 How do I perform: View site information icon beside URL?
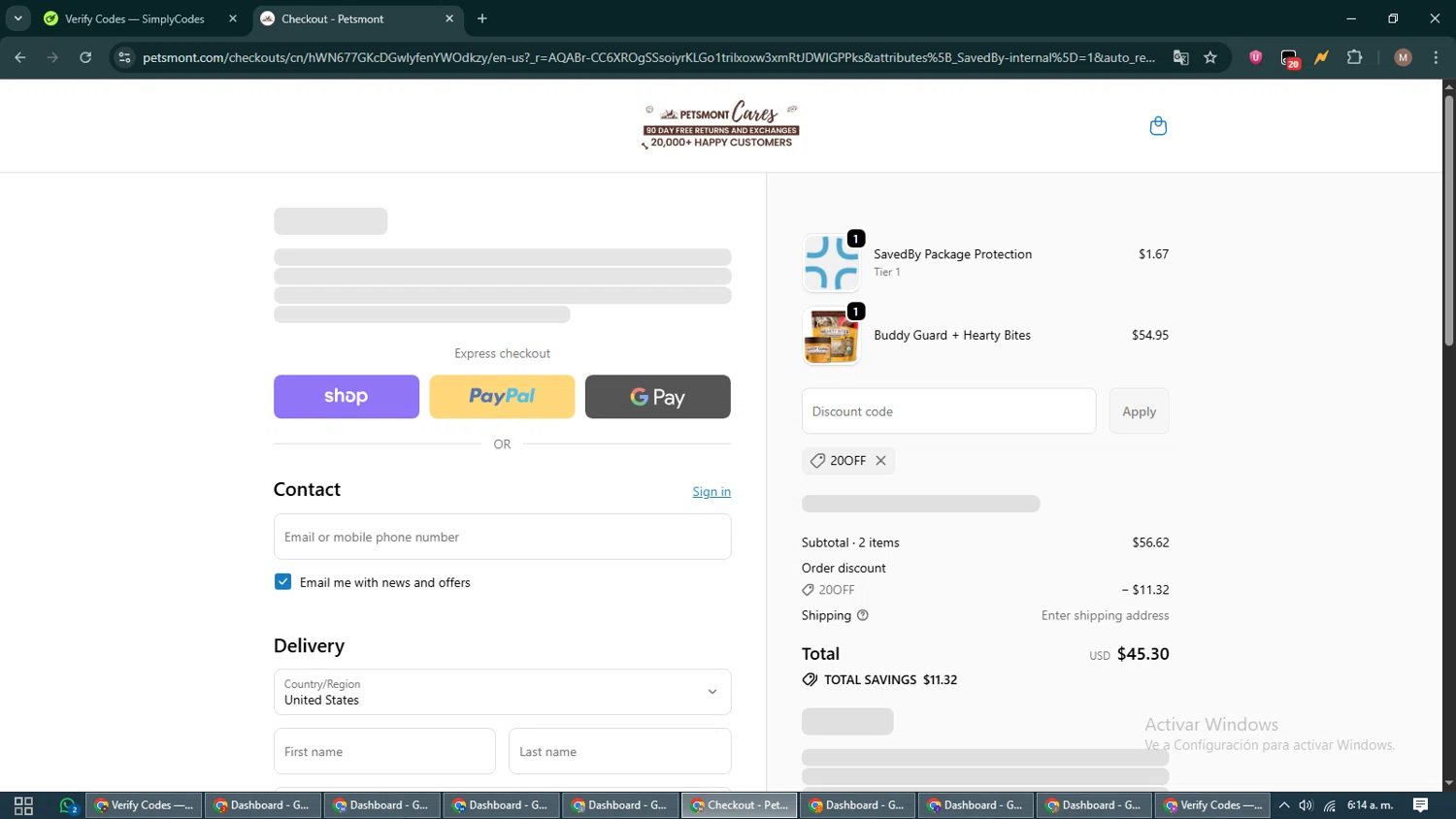pos(124,57)
